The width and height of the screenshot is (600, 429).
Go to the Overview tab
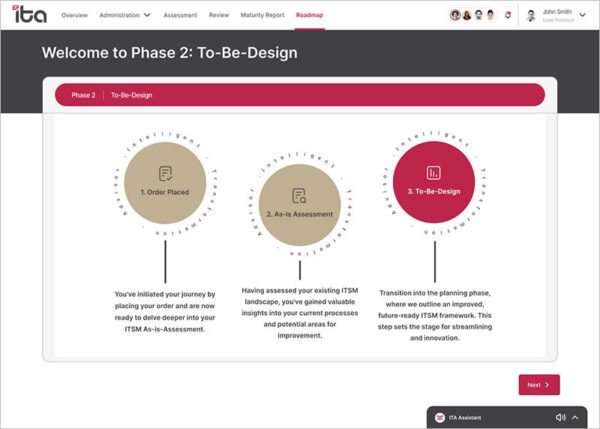click(74, 16)
